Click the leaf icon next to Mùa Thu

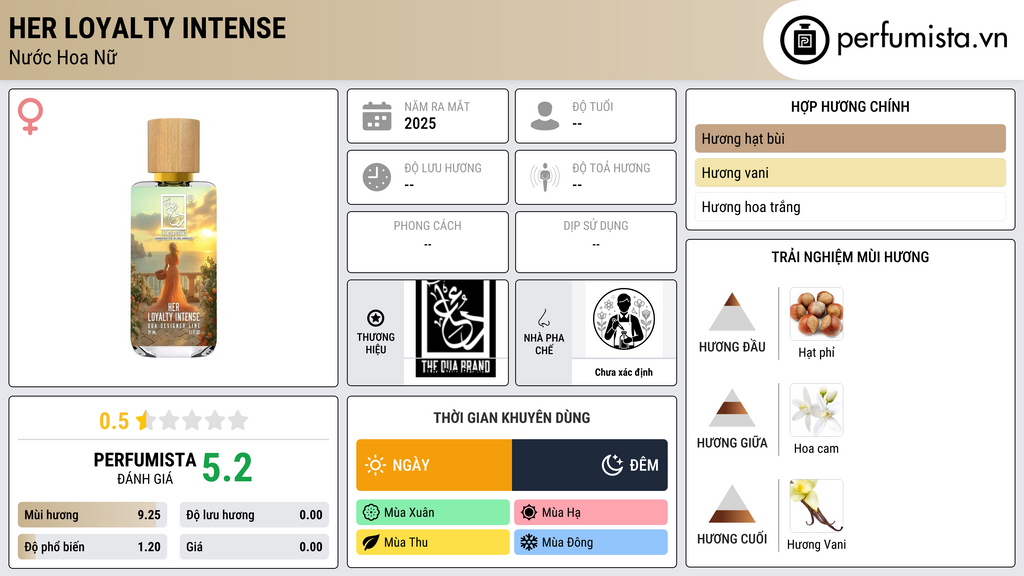(x=371, y=542)
